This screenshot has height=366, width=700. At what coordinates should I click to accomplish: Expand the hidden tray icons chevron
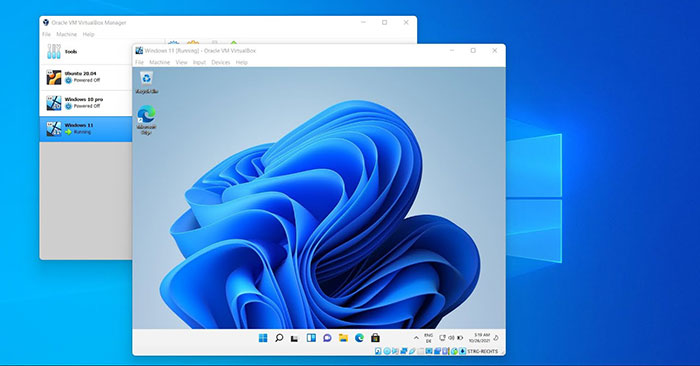point(417,338)
